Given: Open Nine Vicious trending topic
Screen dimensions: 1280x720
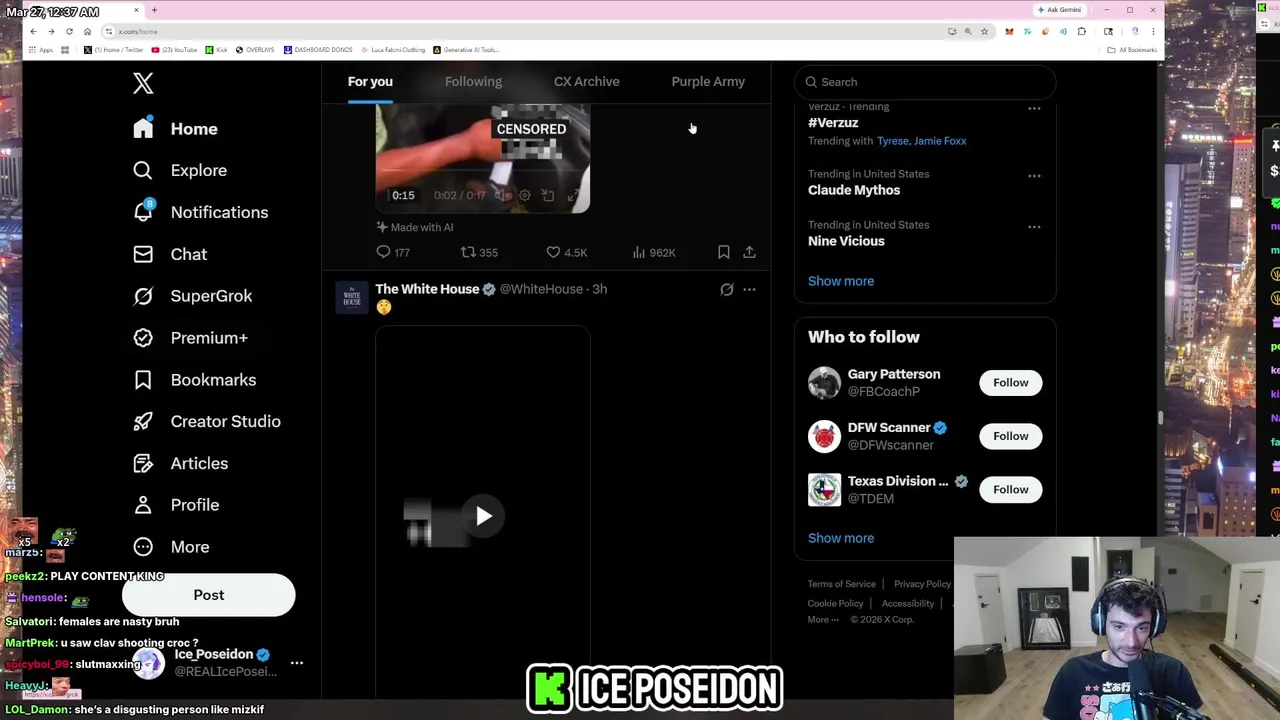Looking at the screenshot, I should click(846, 241).
